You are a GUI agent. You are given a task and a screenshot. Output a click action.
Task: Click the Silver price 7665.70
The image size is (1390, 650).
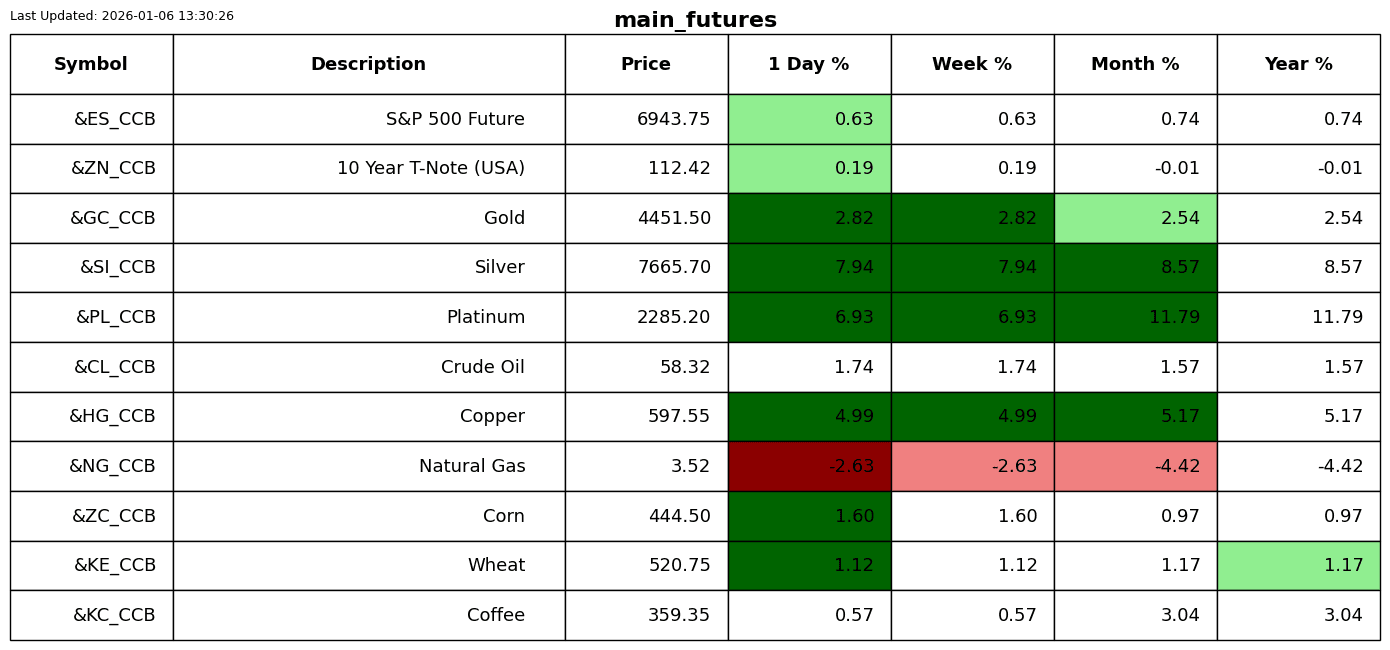[674, 268]
